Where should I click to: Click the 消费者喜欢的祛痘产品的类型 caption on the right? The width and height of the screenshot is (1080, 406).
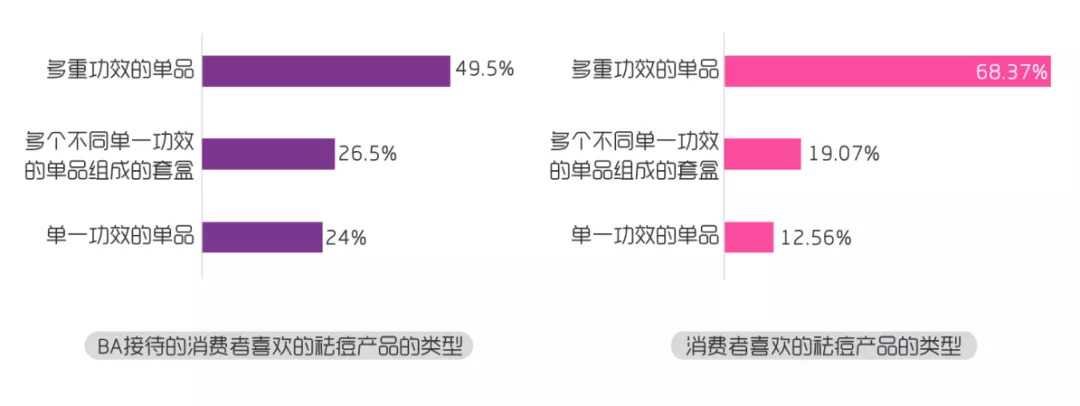click(x=823, y=346)
